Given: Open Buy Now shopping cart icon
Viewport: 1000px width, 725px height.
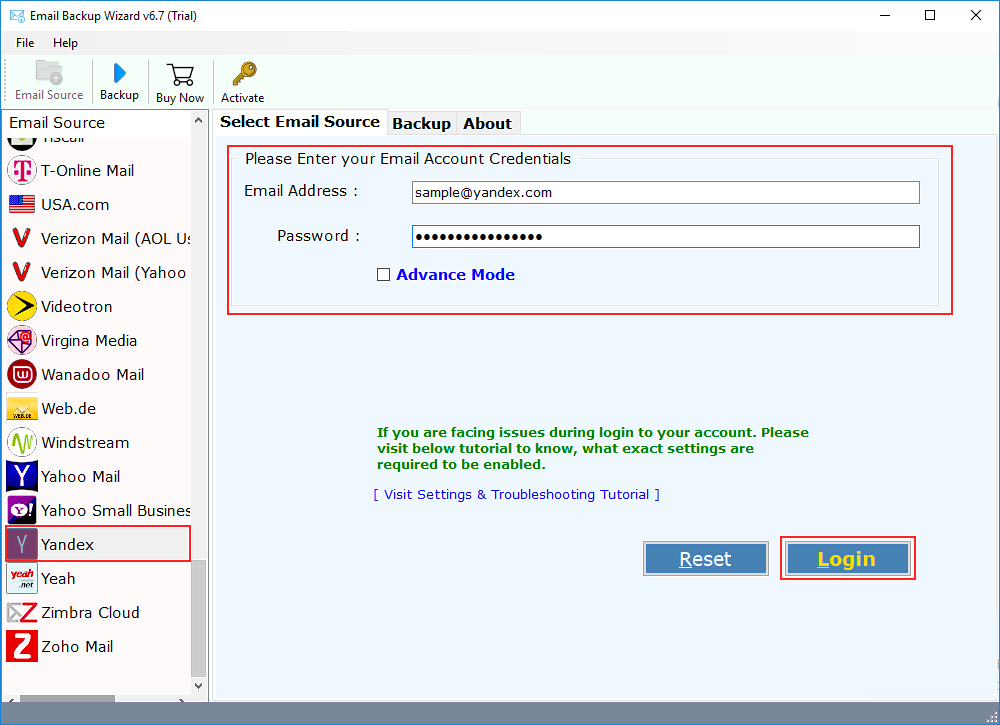Looking at the screenshot, I should [x=180, y=75].
